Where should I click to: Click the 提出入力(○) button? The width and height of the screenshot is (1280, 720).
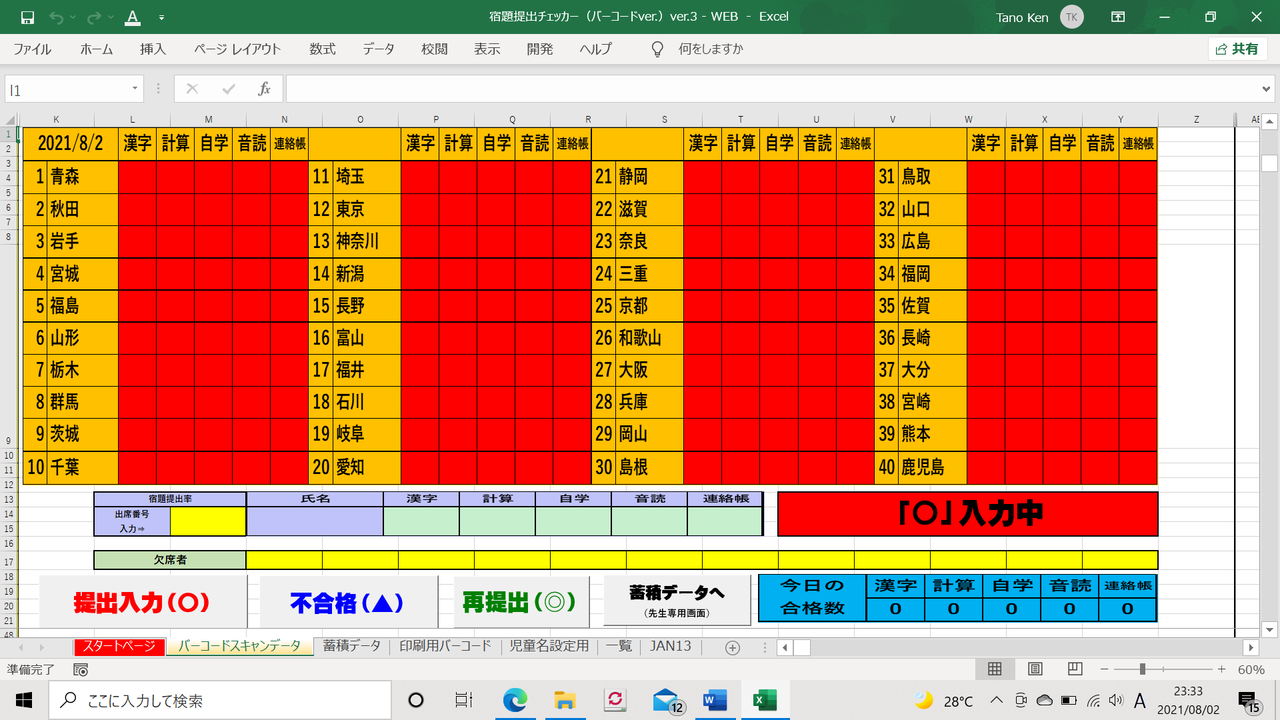(x=142, y=603)
